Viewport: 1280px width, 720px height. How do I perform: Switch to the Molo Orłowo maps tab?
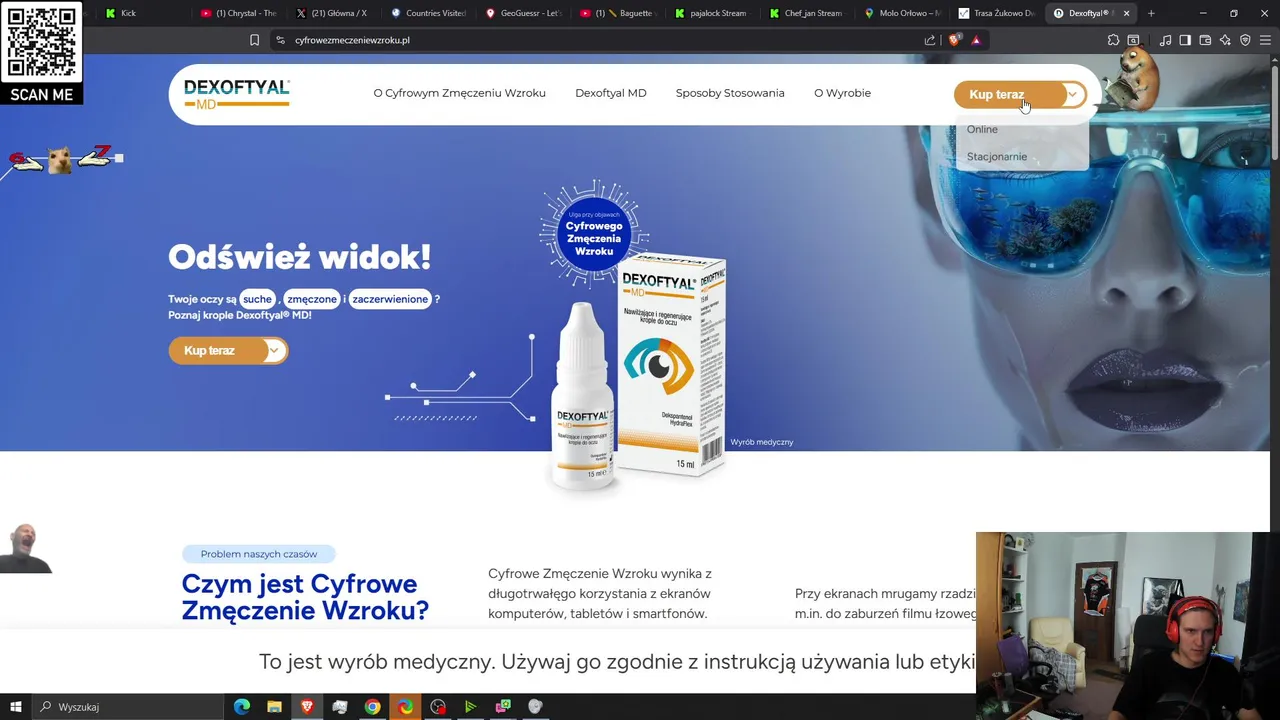[x=904, y=13]
